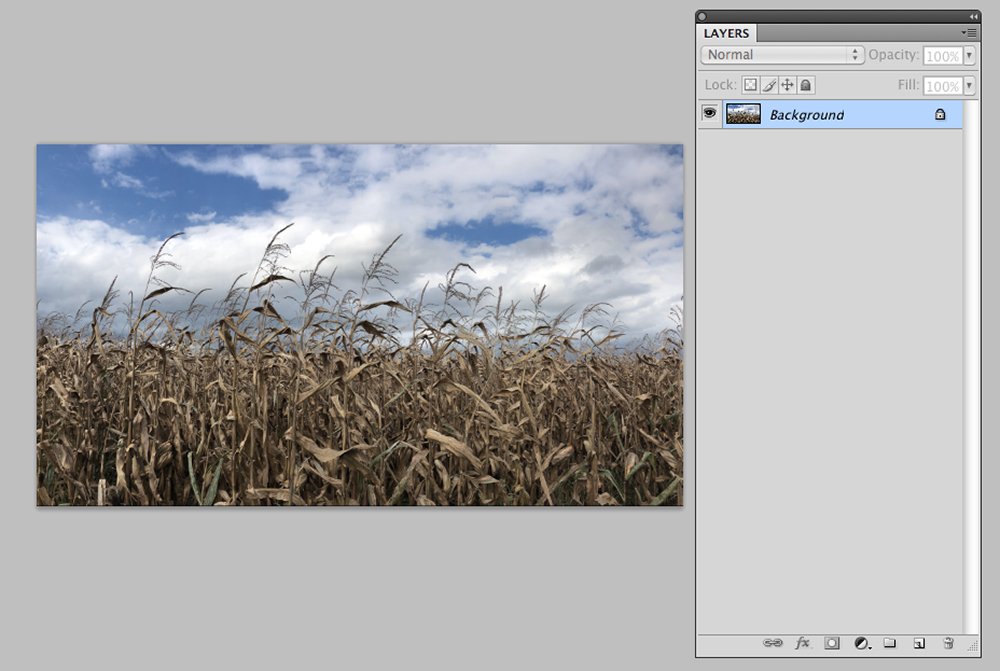Collapse the panel with double arrows
1000x671 pixels.
(x=973, y=17)
